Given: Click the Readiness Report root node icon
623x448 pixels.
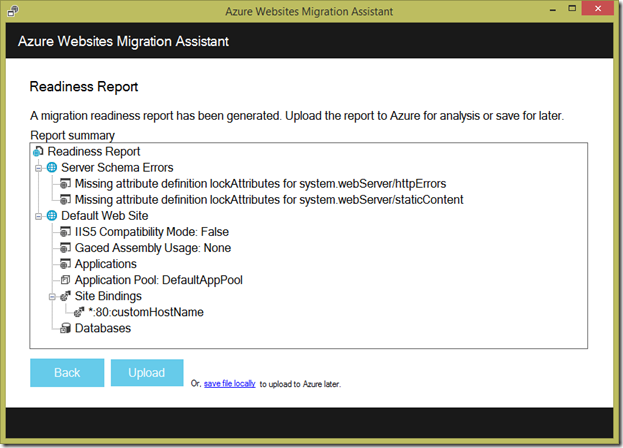Looking at the screenshot, I should 39,151.
